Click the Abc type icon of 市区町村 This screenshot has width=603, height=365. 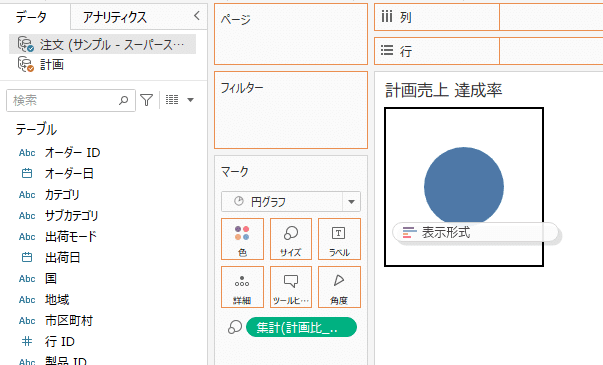(x=27, y=320)
